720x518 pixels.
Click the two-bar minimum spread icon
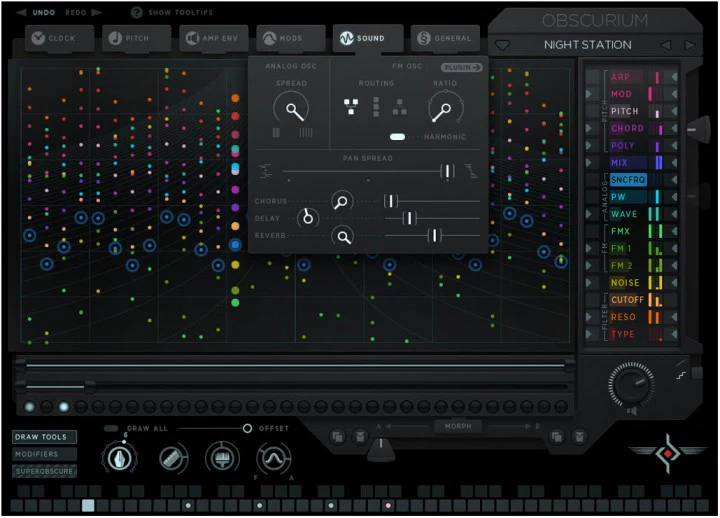[276, 133]
